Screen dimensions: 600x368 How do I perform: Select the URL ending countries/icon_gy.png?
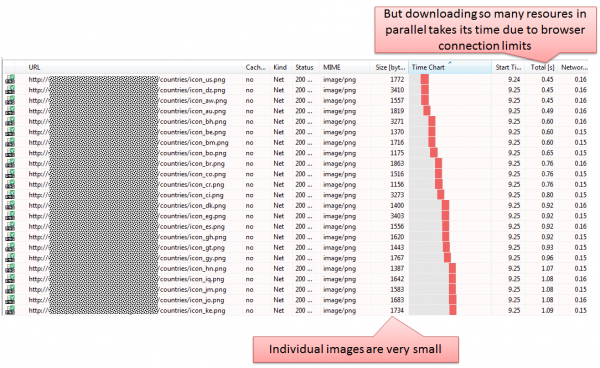[127, 258]
